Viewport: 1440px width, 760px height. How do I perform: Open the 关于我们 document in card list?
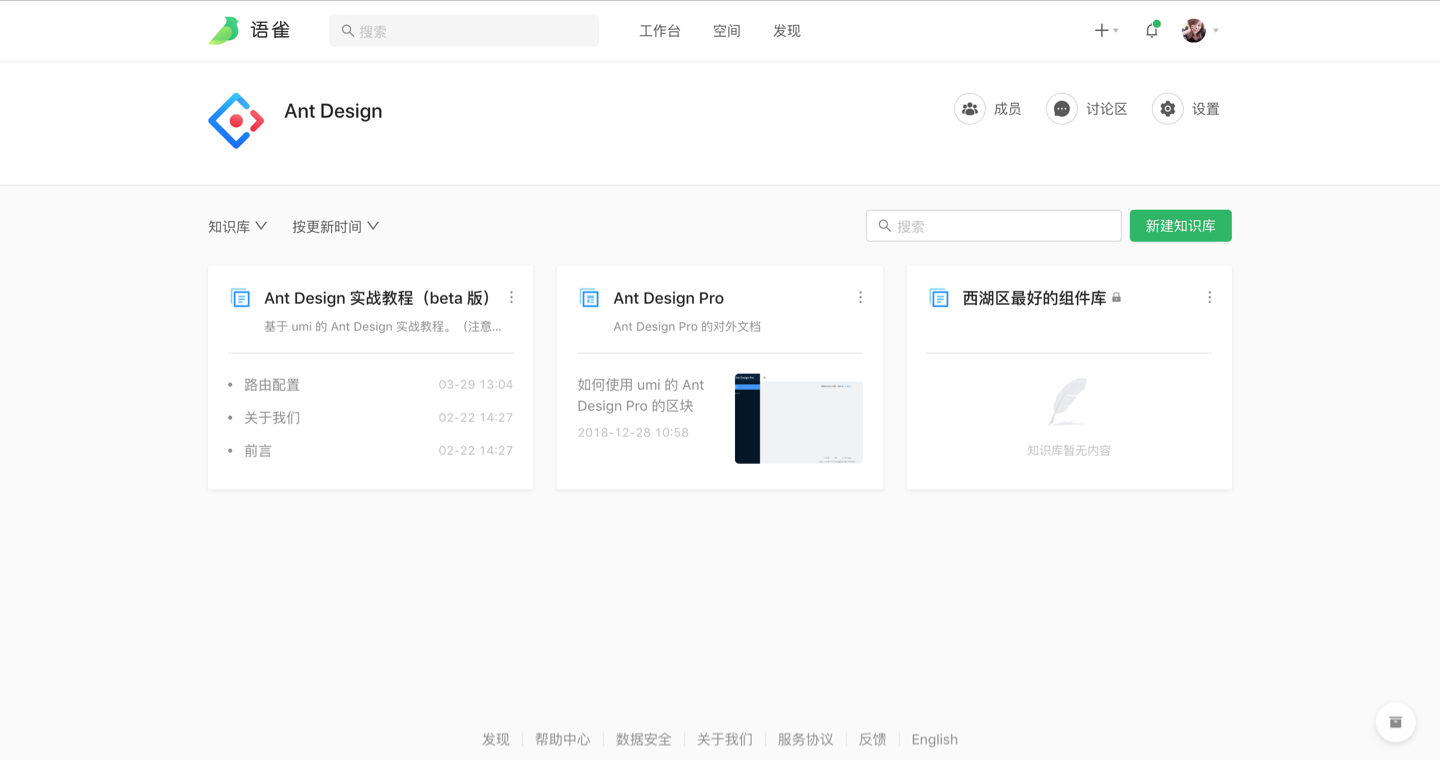(x=272, y=418)
